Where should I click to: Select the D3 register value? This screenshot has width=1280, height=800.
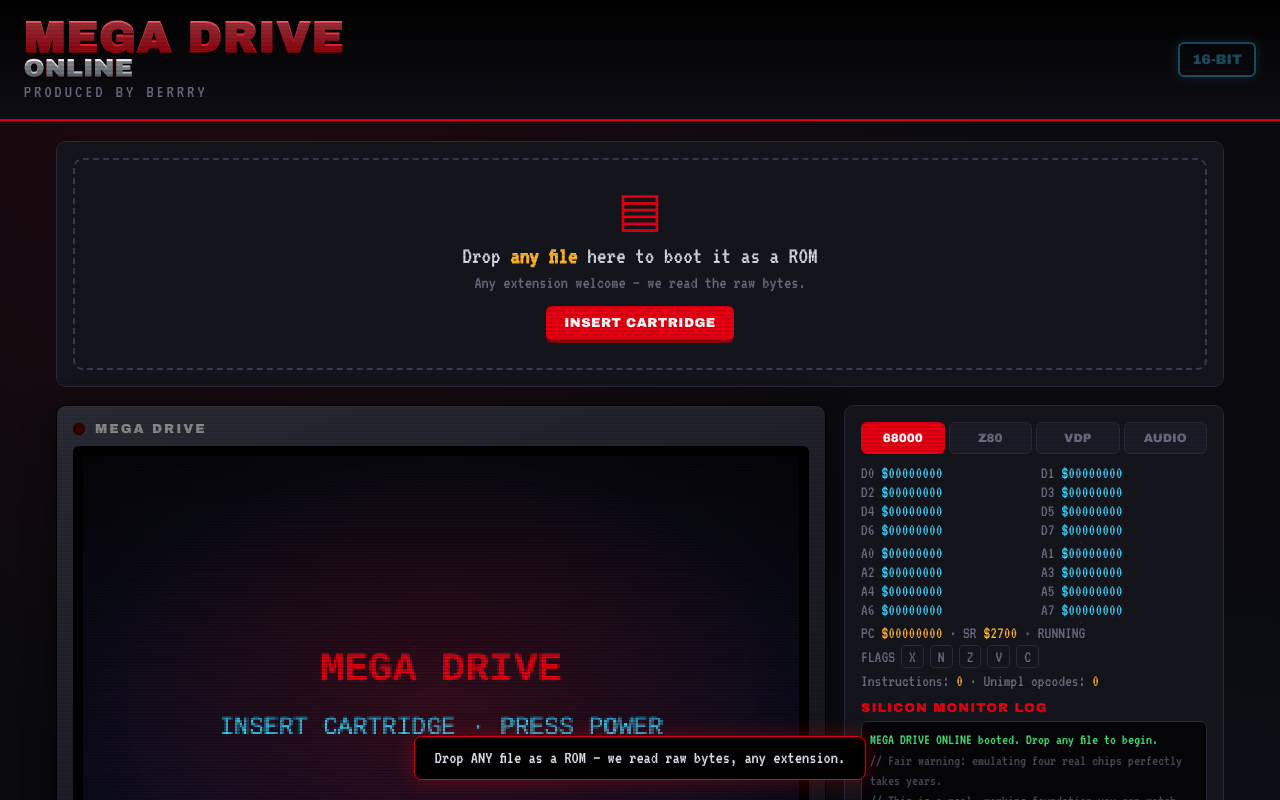point(1092,493)
